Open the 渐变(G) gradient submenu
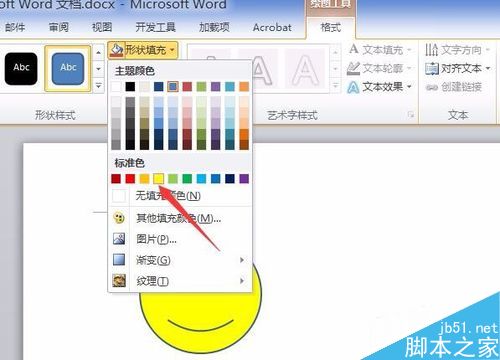Viewport: 500px width, 360px height. 180,260
